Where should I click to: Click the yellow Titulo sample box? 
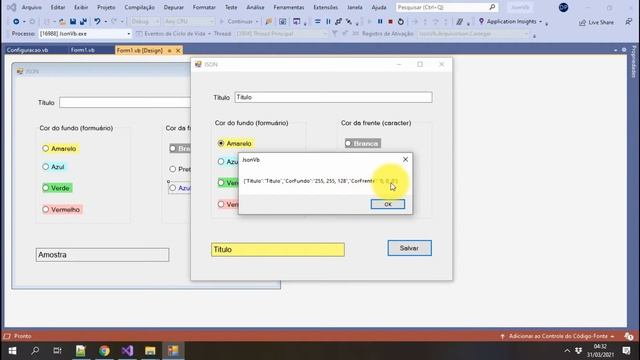278,250
